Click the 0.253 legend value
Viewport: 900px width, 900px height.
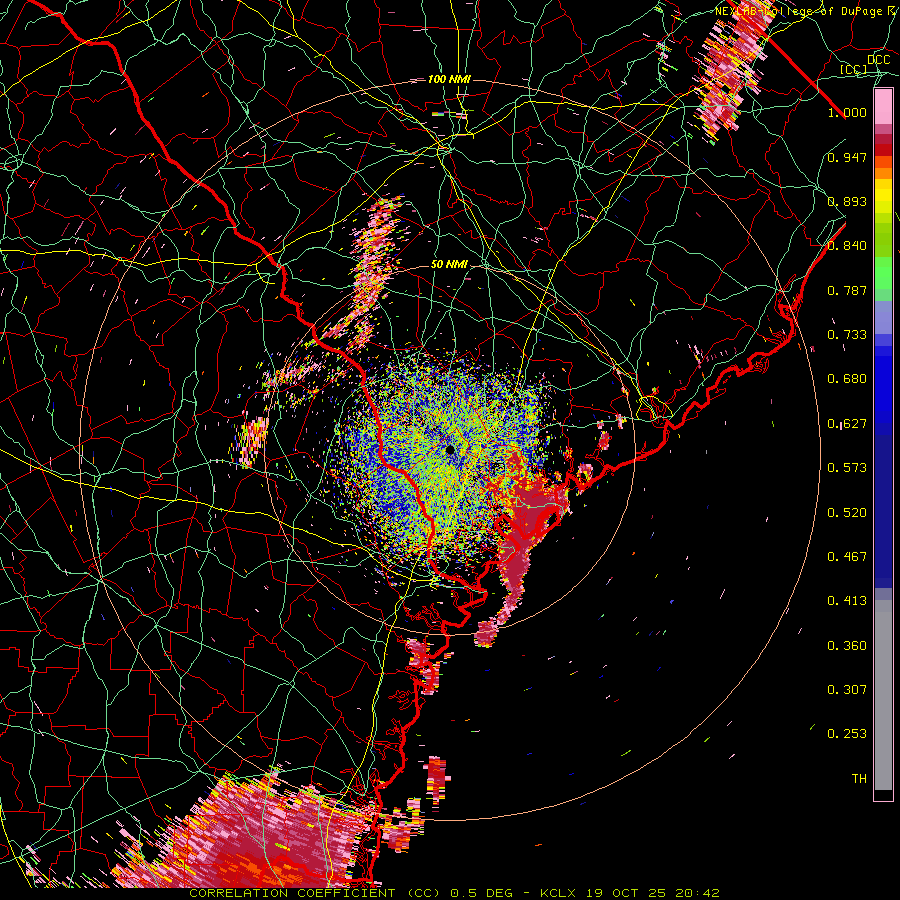[847, 734]
